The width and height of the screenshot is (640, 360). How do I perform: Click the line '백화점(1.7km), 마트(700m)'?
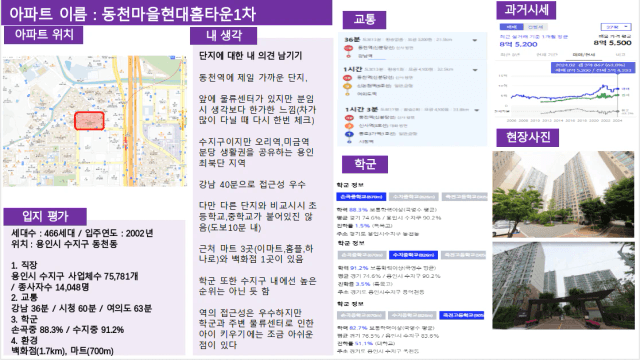pyautogui.click(x=62, y=351)
